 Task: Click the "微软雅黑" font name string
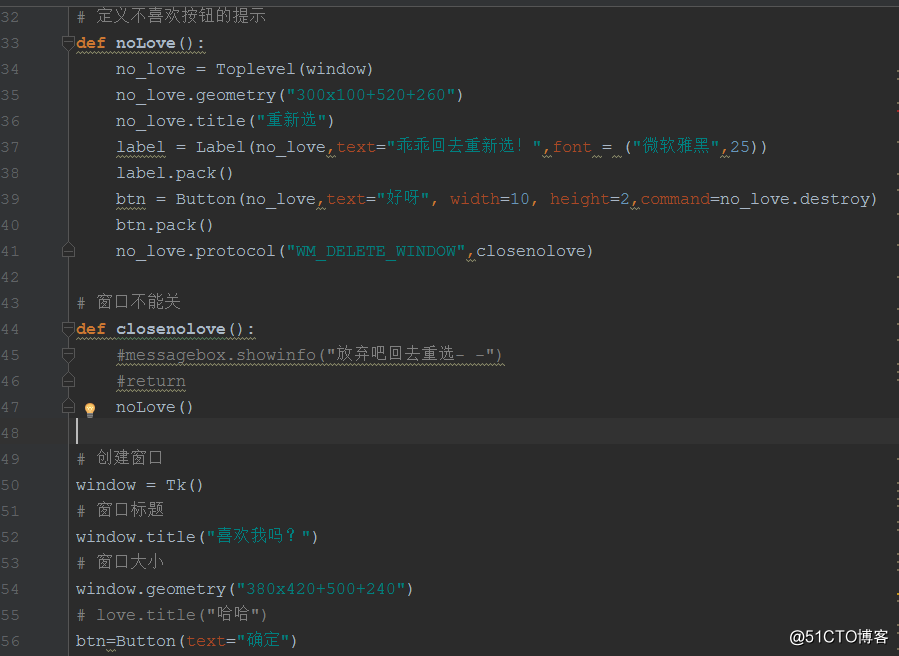[x=675, y=146]
